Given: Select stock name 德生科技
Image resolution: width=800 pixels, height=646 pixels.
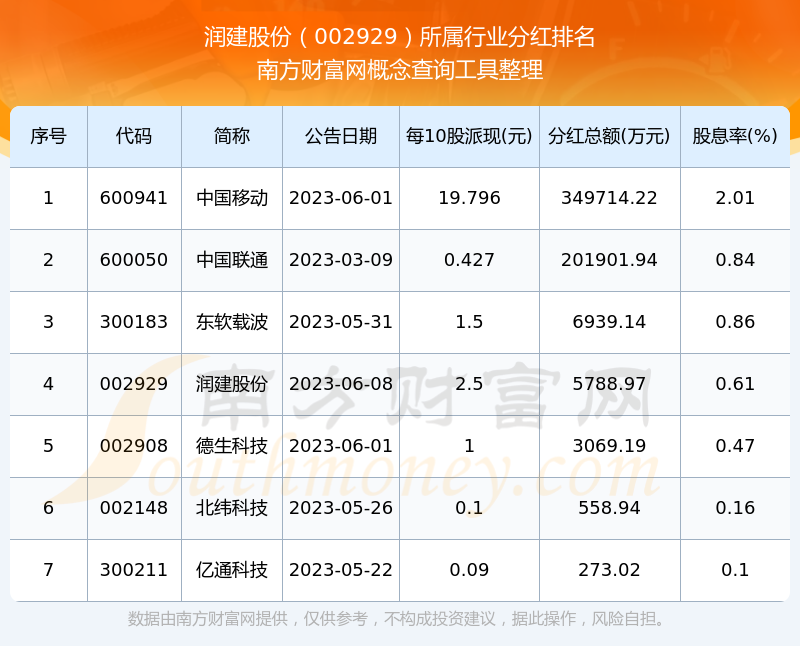Looking at the screenshot, I should coord(232,446).
